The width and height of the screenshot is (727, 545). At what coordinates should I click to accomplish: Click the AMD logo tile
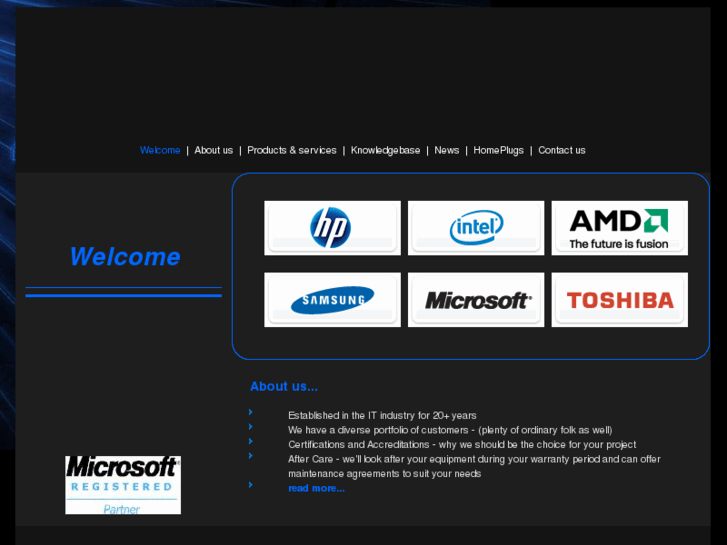tap(619, 228)
